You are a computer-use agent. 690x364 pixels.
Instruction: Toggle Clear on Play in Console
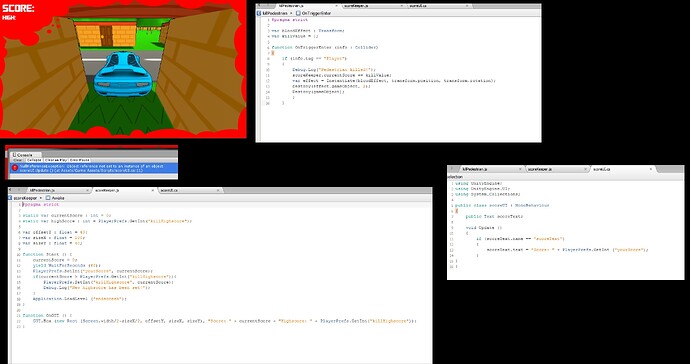click(55, 160)
